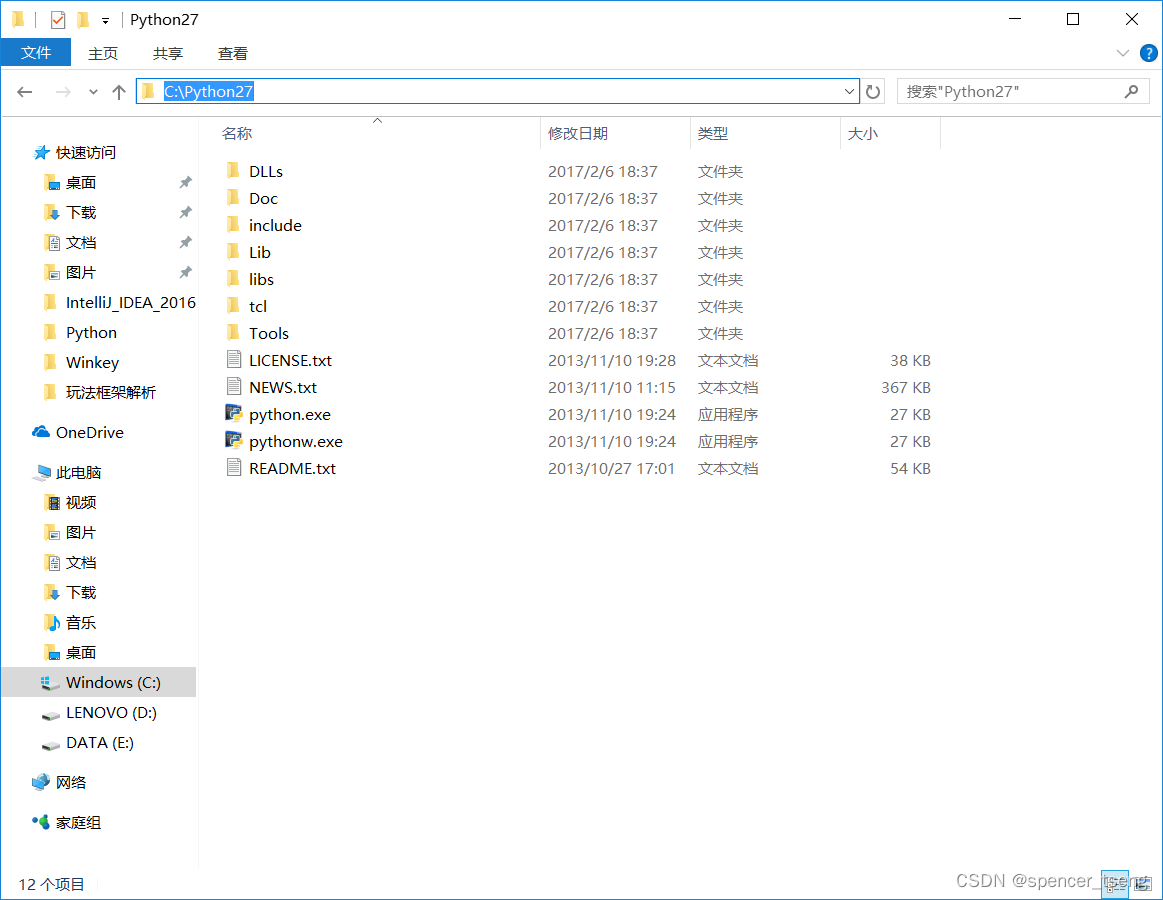Viewport: 1163px width, 900px height.
Task: Click the 38 KB size of LICENSE.txt
Action: [x=910, y=361]
